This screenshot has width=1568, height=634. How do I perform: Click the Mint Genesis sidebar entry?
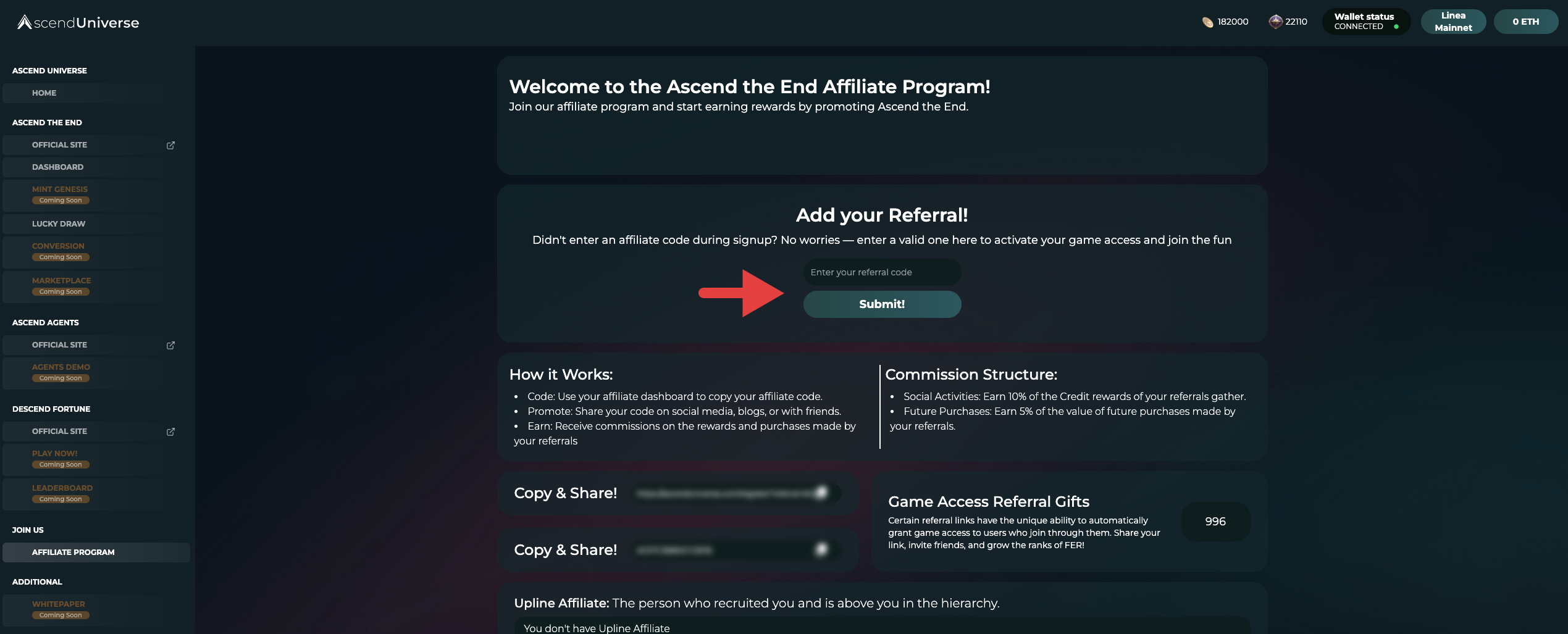pos(60,190)
